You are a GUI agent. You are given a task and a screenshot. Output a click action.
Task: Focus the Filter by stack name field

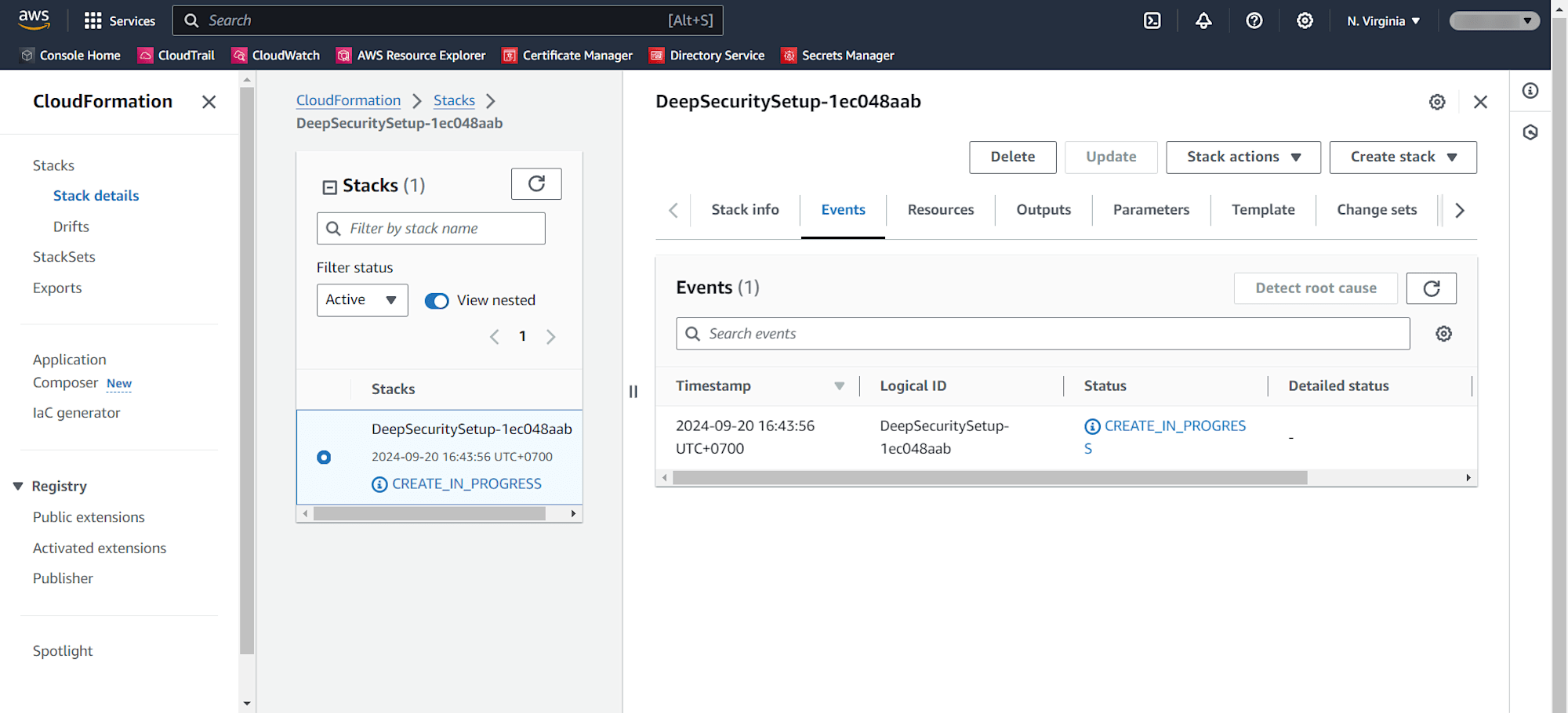(430, 229)
